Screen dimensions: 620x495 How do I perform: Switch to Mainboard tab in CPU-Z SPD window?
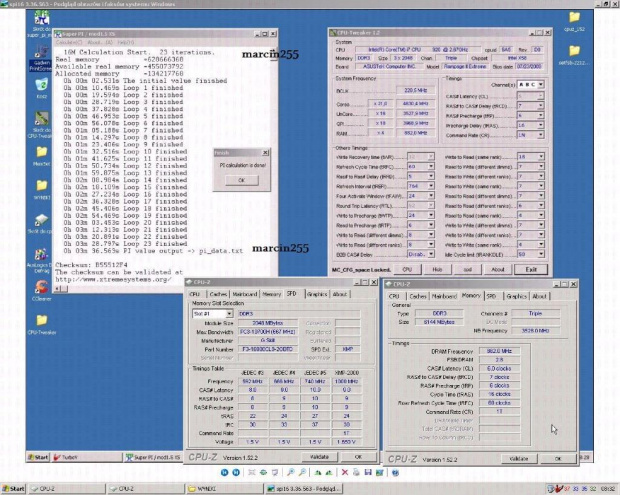[x=245, y=294]
